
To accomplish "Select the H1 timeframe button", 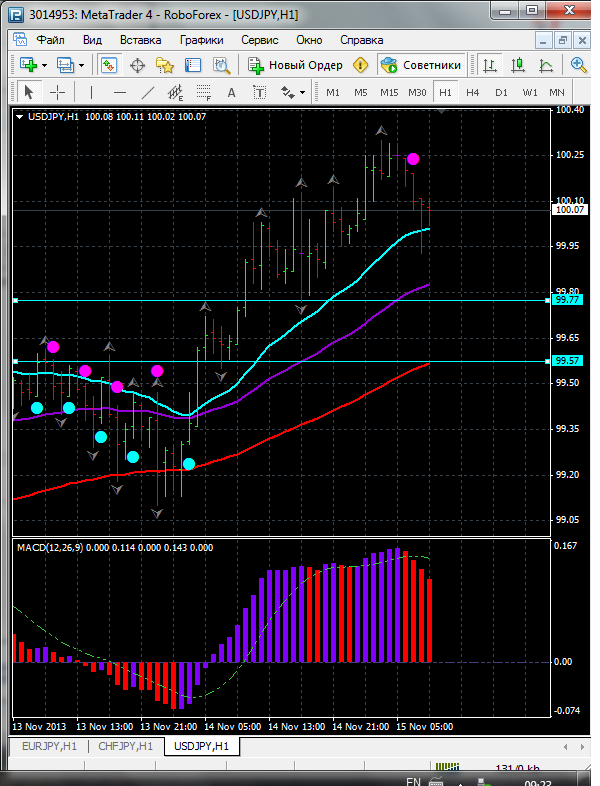I will pos(445,93).
